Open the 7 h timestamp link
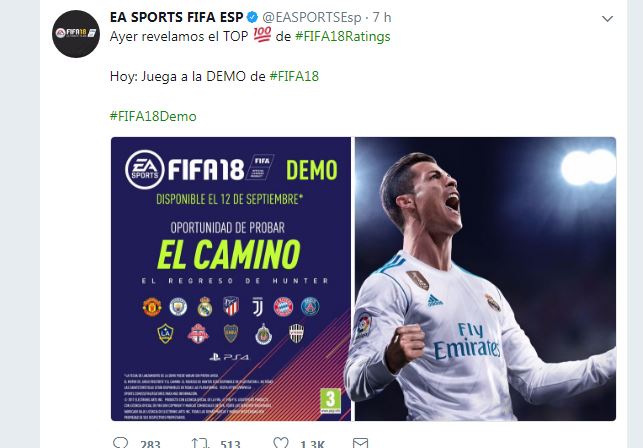Viewport: 643px width, 448px height. pos(382,18)
